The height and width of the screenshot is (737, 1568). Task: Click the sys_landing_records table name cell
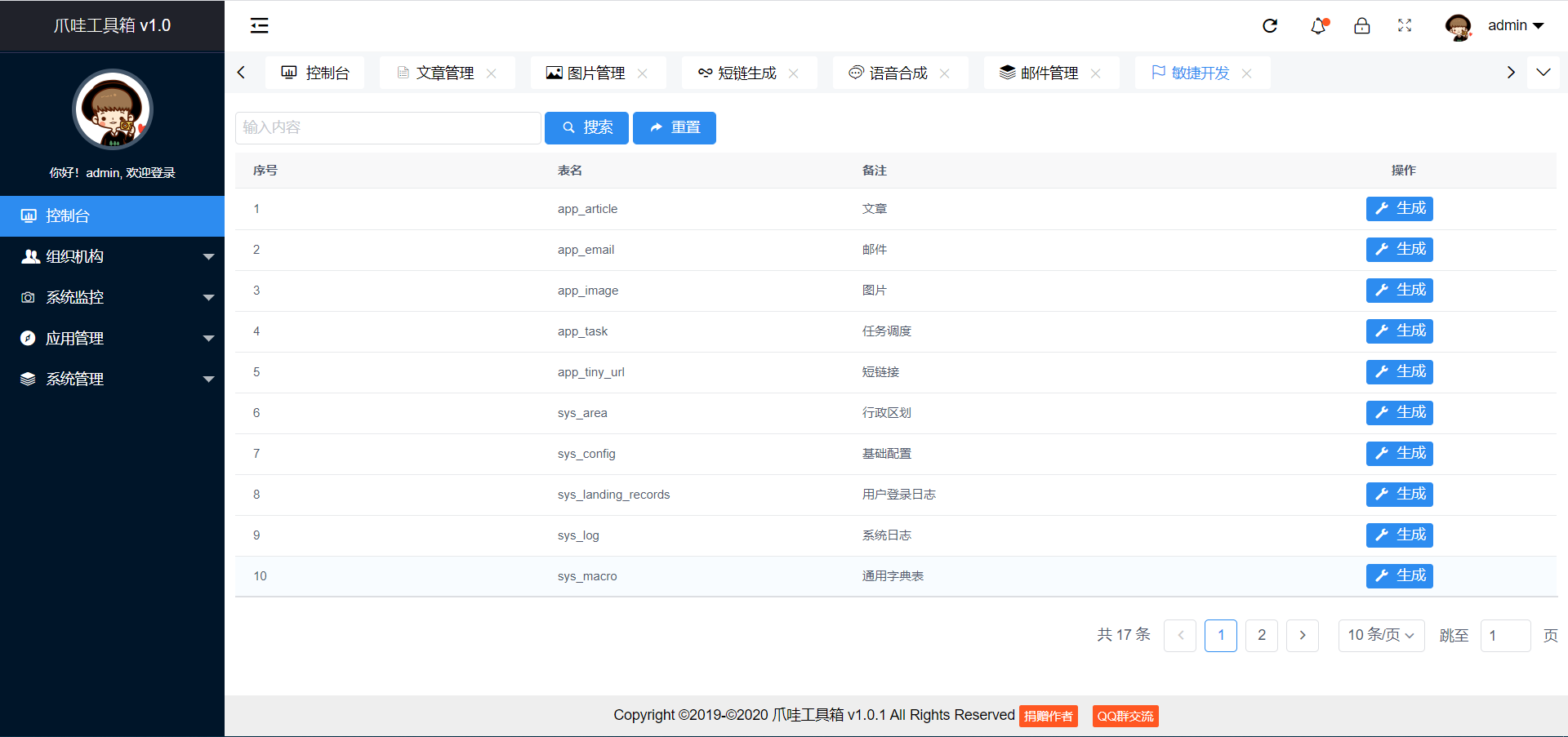[x=613, y=495]
